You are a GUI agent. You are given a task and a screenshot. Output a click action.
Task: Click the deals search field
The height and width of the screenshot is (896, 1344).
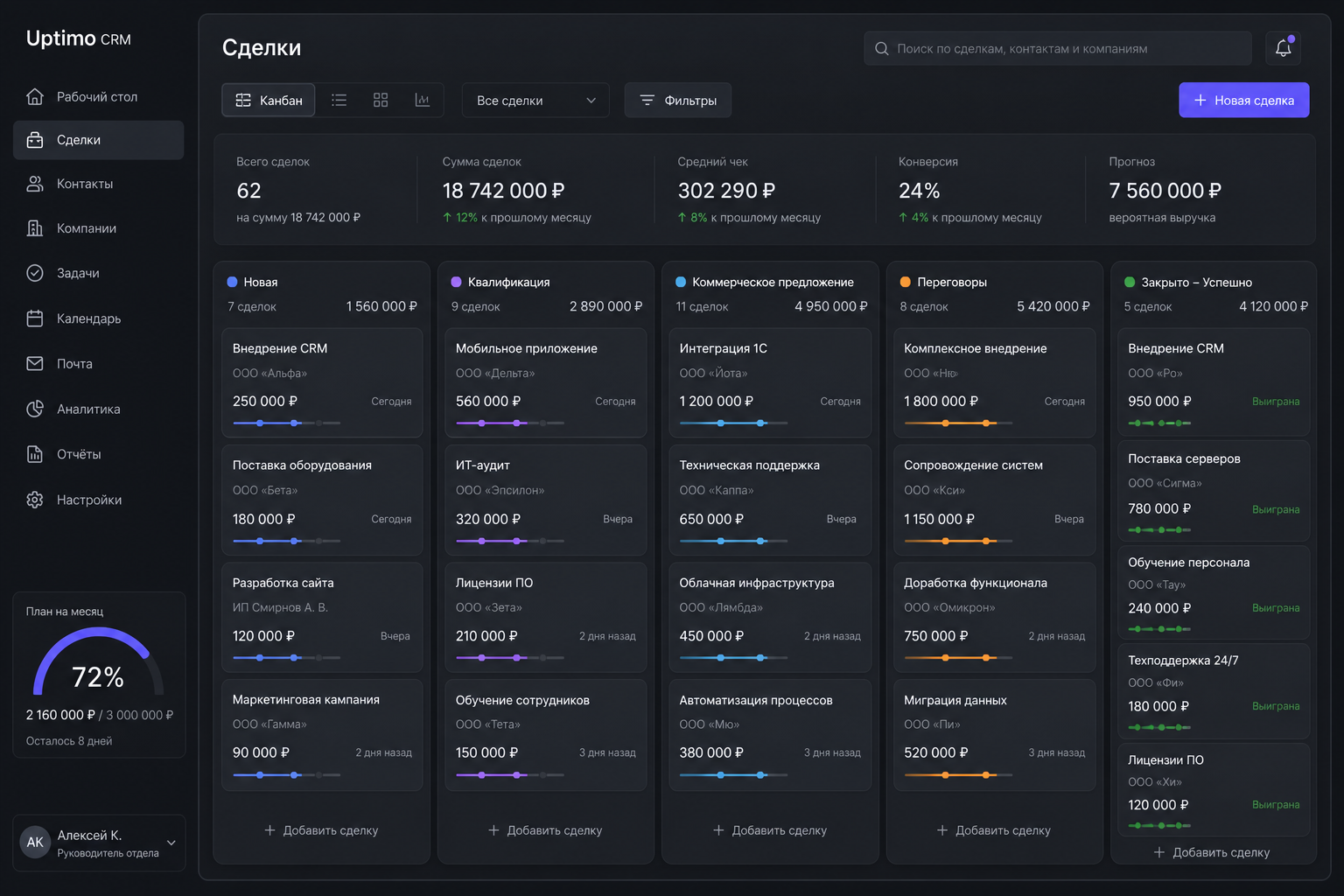click(1057, 48)
